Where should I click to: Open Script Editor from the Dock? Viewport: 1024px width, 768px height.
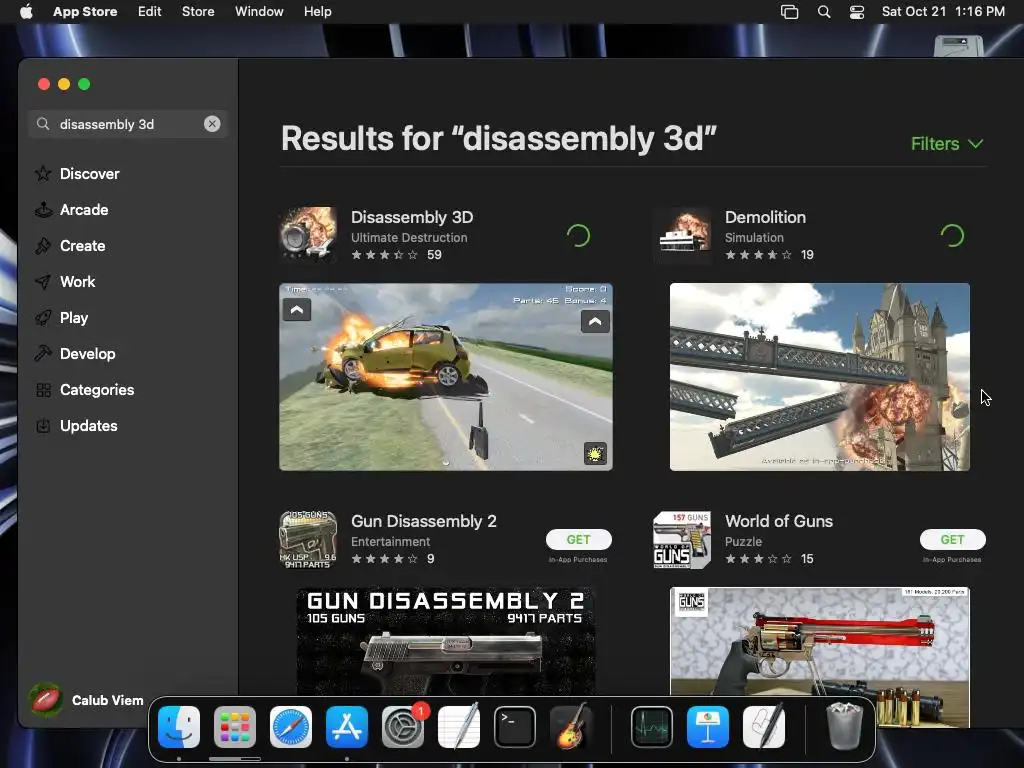point(764,727)
